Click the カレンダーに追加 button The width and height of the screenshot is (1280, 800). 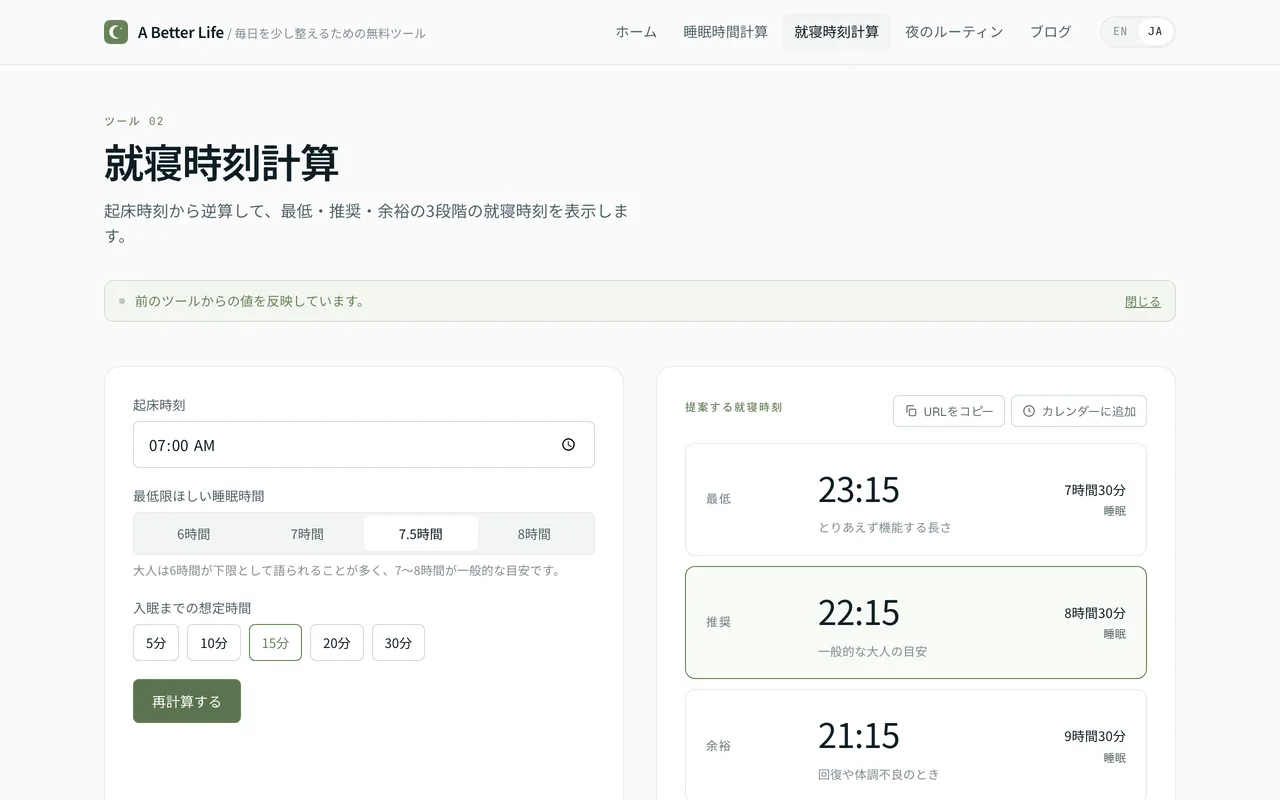[1079, 411]
